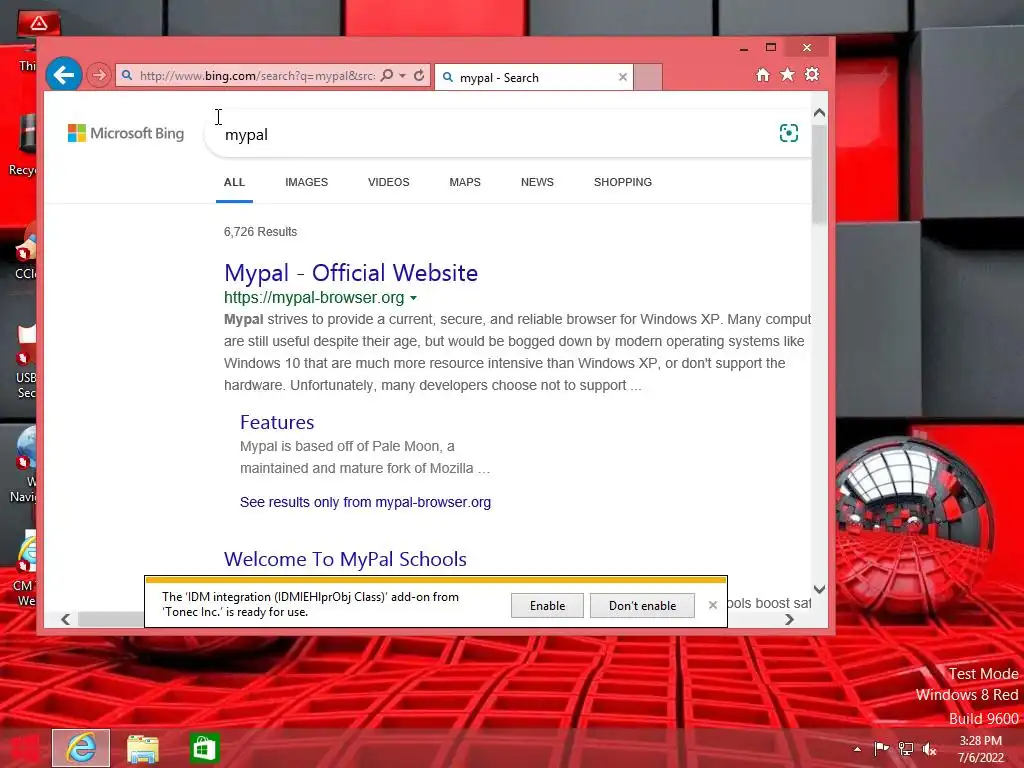
Task: Click the https://mypal-browser.org green URL
Action: [314, 298]
